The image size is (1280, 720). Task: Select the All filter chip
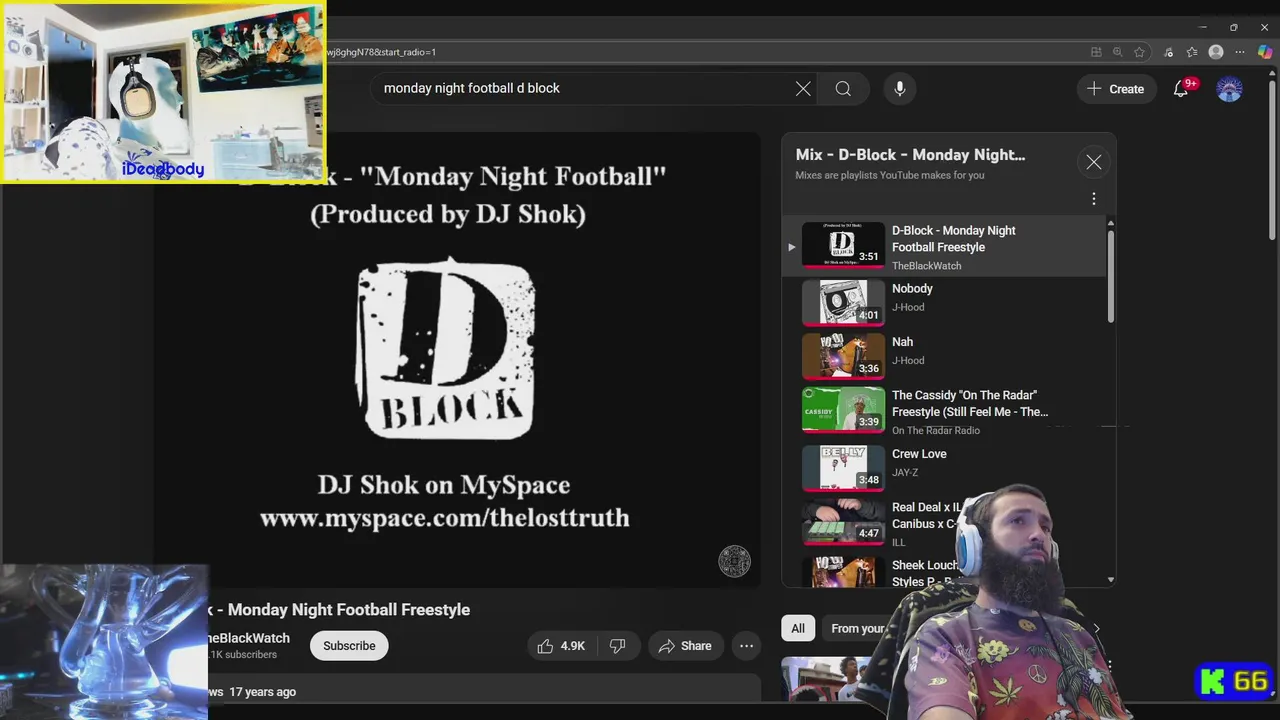(798, 628)
